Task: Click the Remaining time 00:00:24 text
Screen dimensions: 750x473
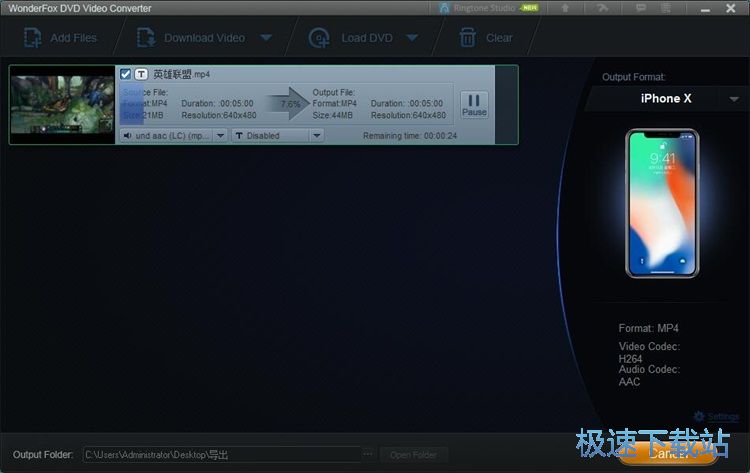Action: click(x=410, y=136)
